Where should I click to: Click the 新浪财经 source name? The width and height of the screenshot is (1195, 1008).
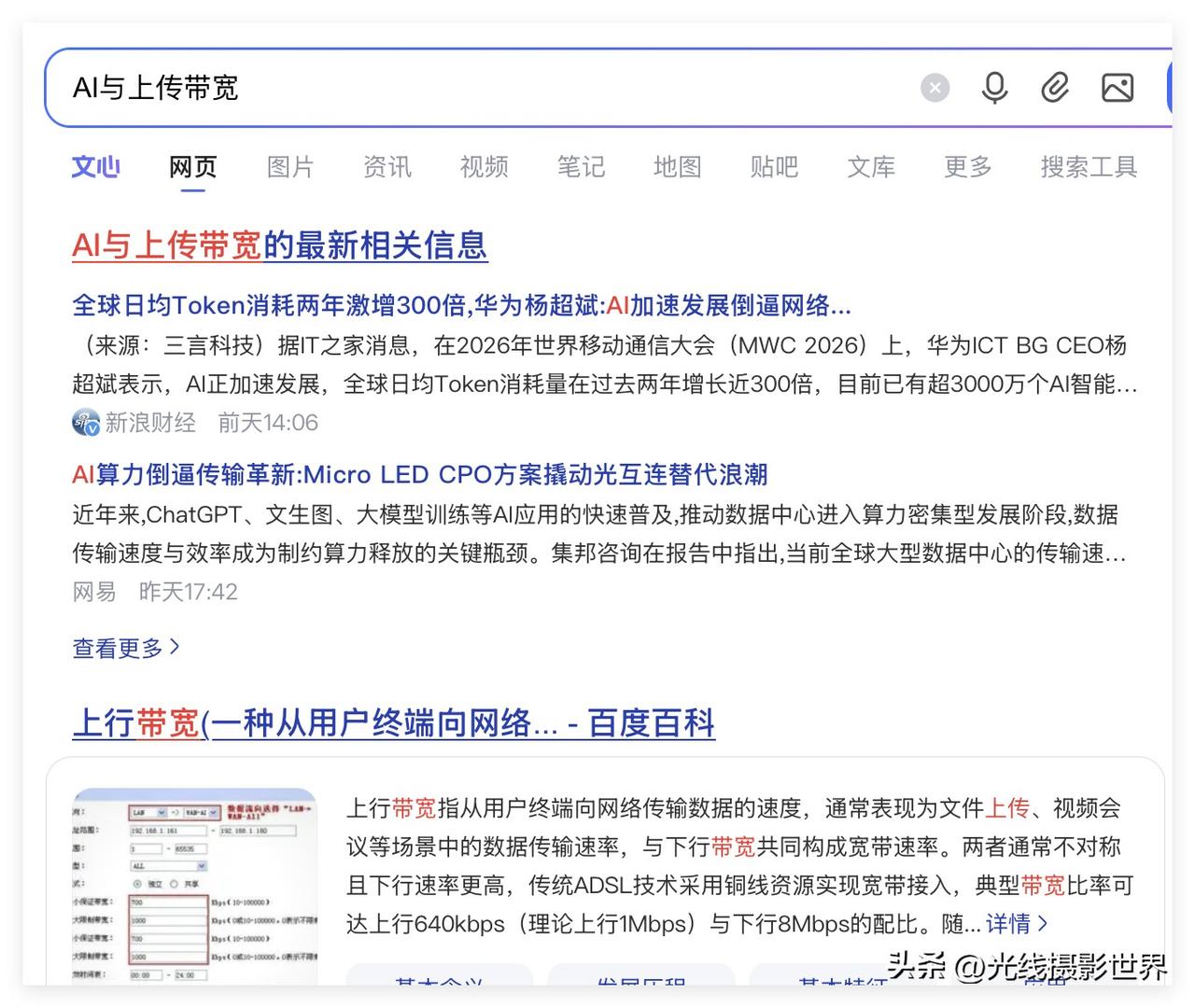(150, 423)
